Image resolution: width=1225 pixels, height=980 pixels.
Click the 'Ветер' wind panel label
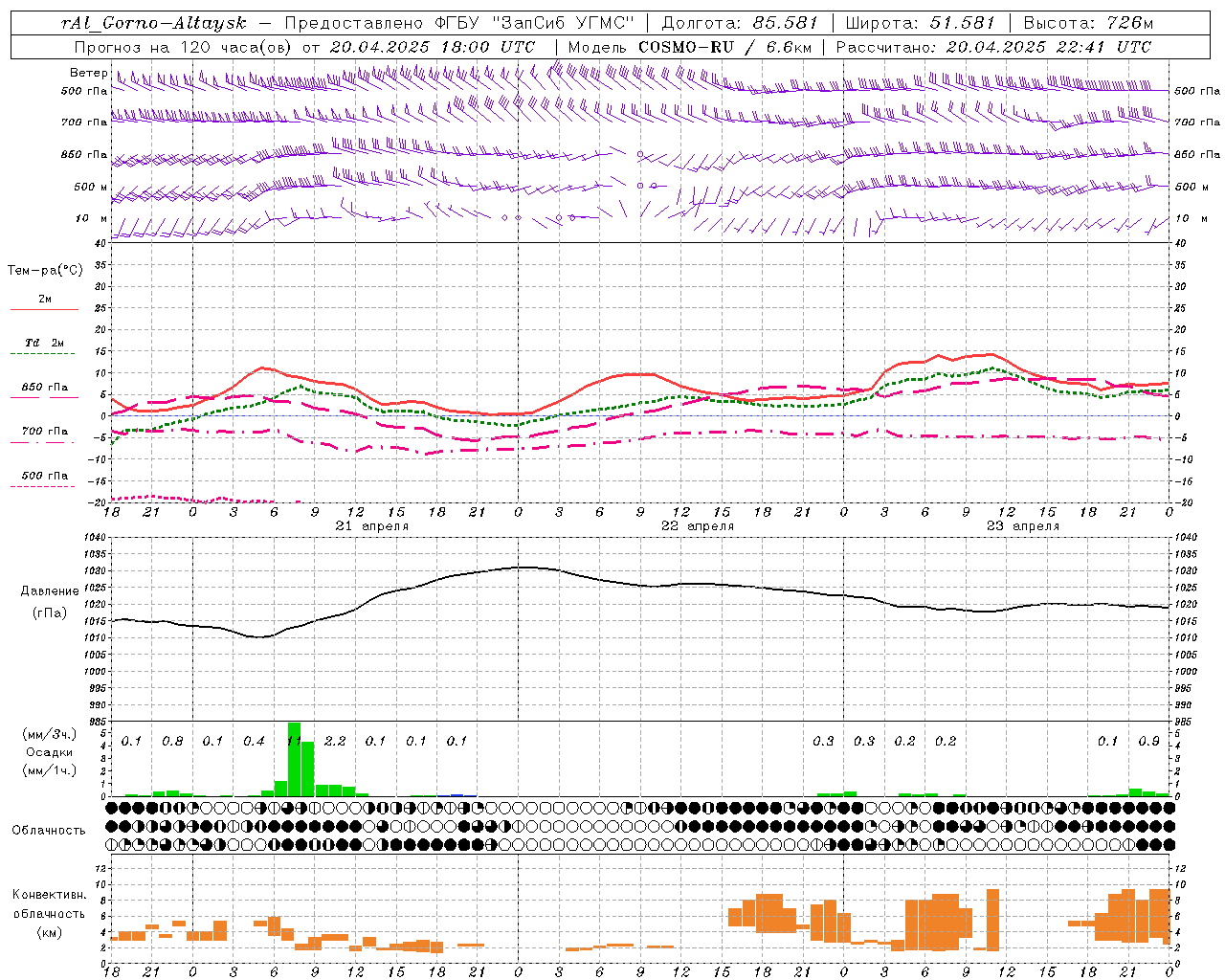[89, 73]
